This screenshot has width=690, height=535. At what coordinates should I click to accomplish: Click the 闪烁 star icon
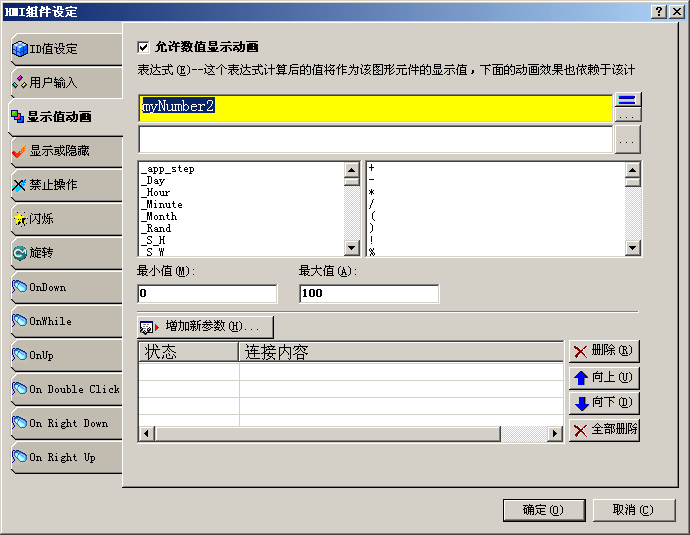(19, 219)
